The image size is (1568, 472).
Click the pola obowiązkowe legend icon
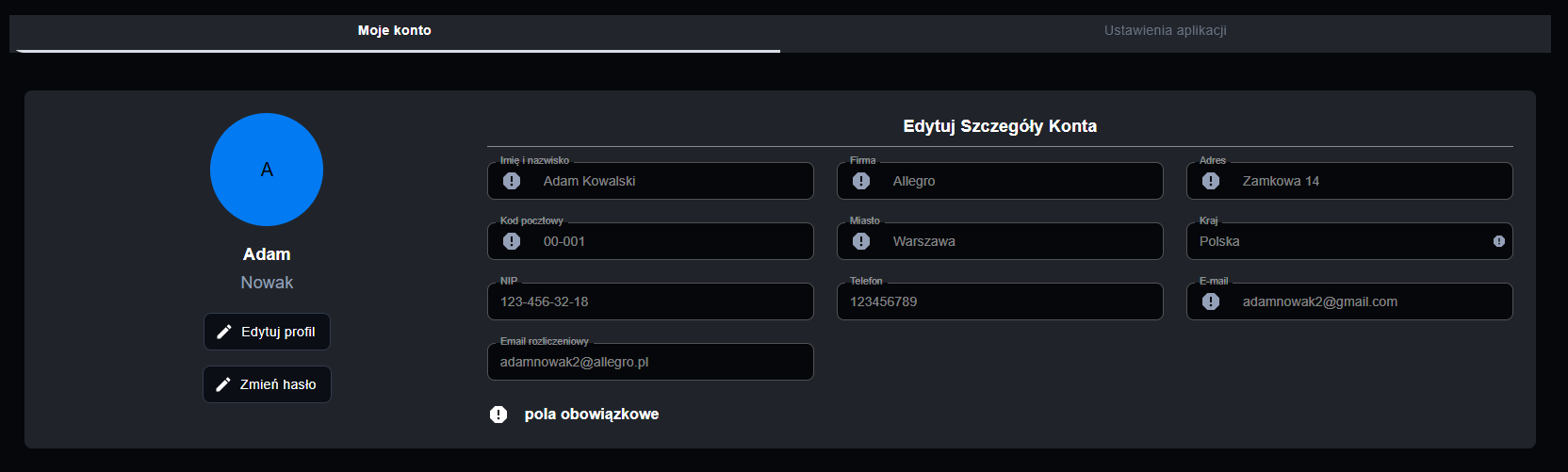click(498, 415)
